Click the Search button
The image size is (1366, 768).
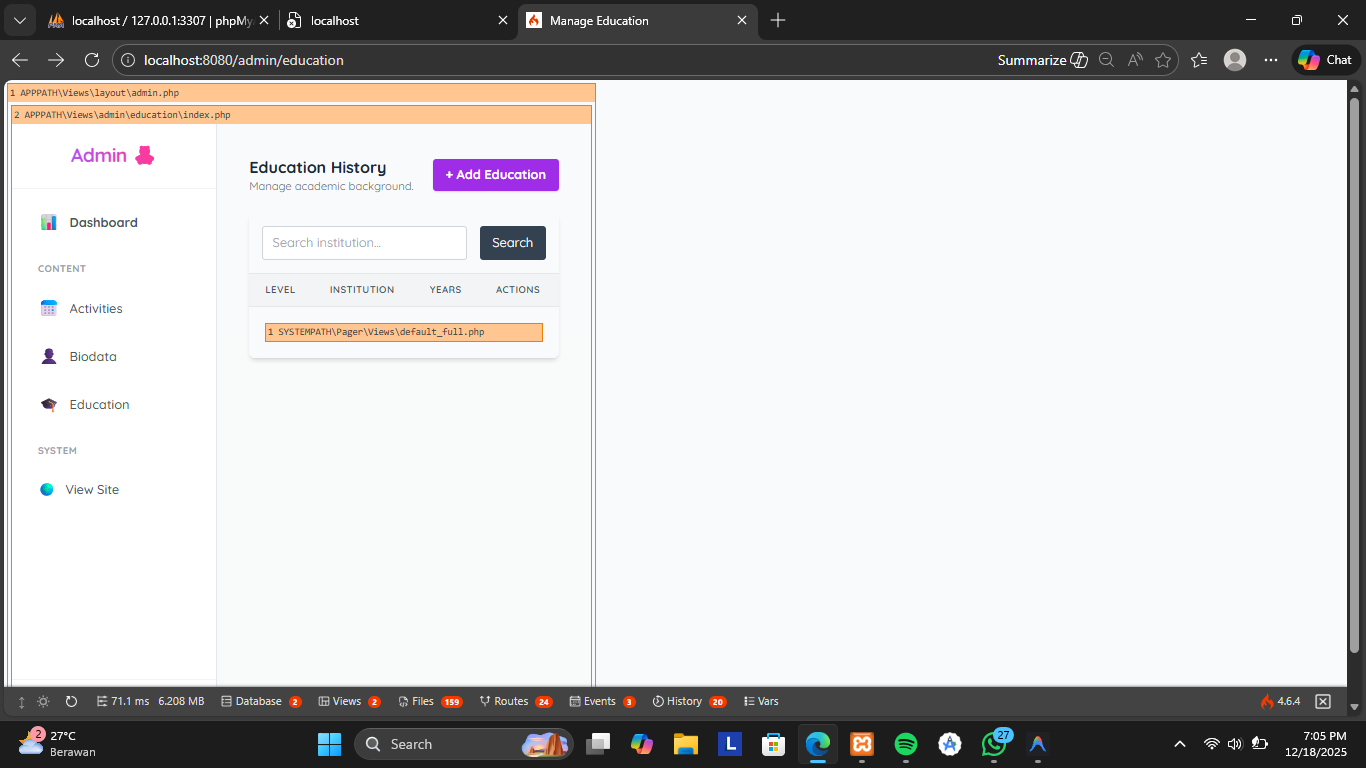coord(512,243)
